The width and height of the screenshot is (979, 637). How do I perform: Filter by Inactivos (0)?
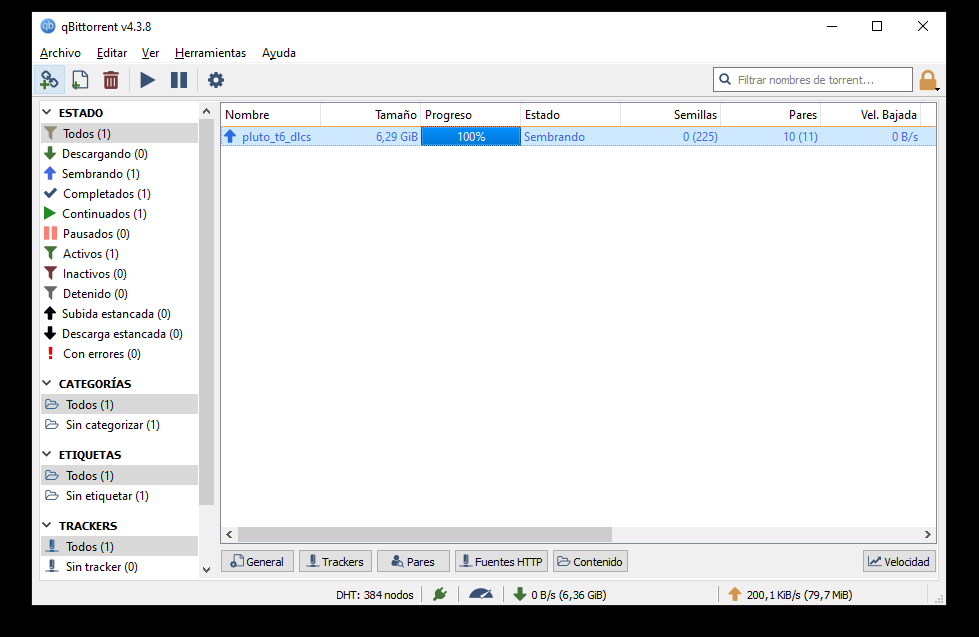click(x=119, y=274)
